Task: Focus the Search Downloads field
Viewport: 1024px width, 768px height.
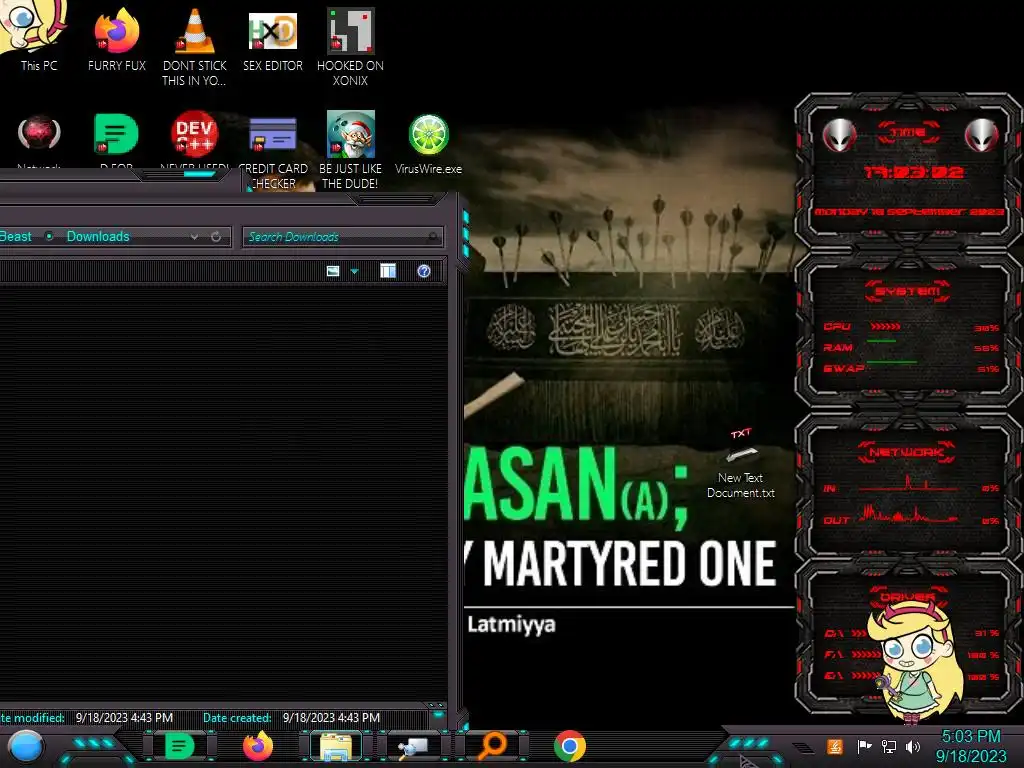Action: 342,236
